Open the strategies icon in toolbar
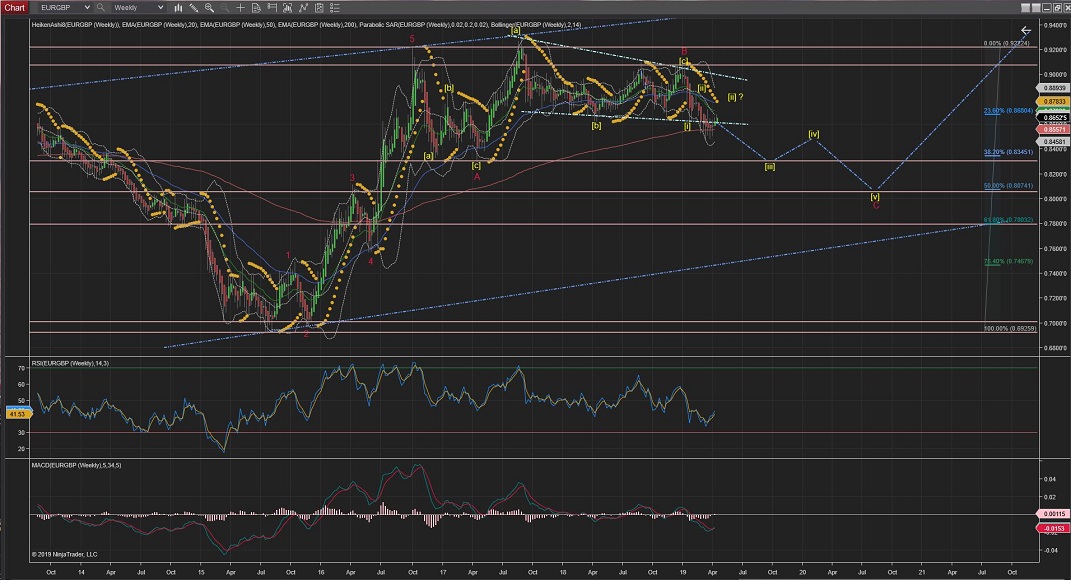Viewport: 1071px width, 580px height. tap(319, 8)
